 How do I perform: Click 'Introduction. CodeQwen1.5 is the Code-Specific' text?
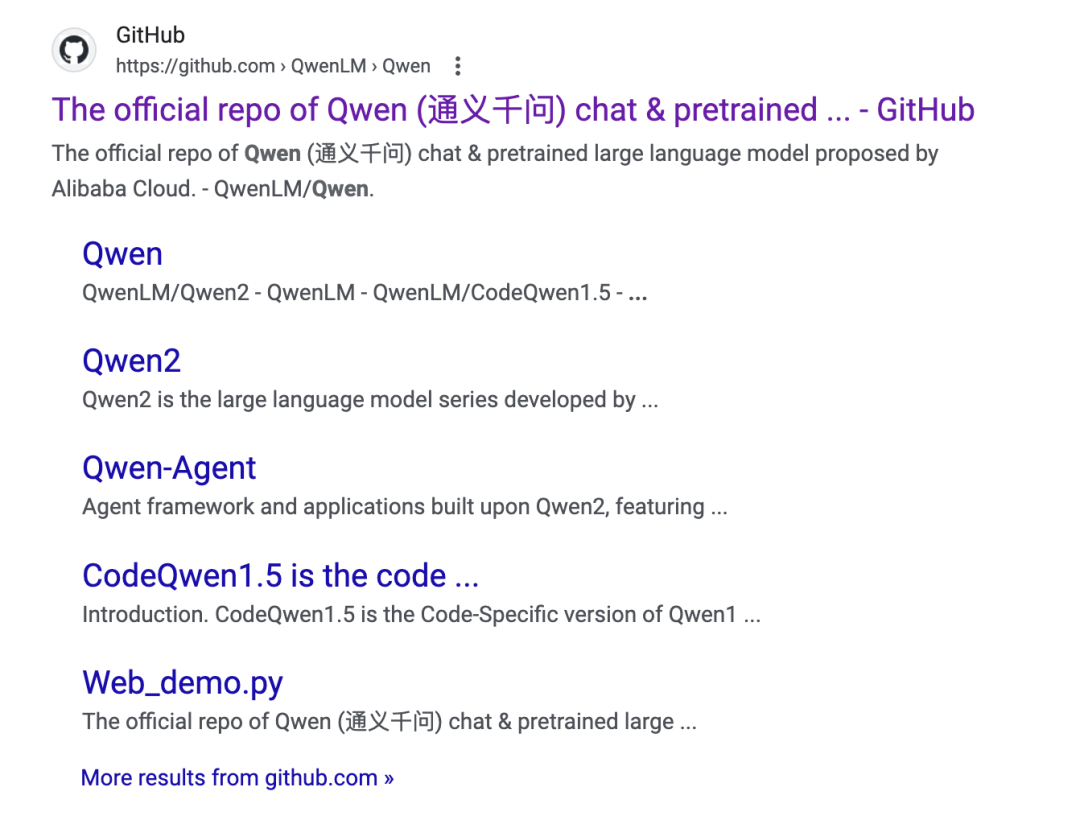click(x=422, y=614)
